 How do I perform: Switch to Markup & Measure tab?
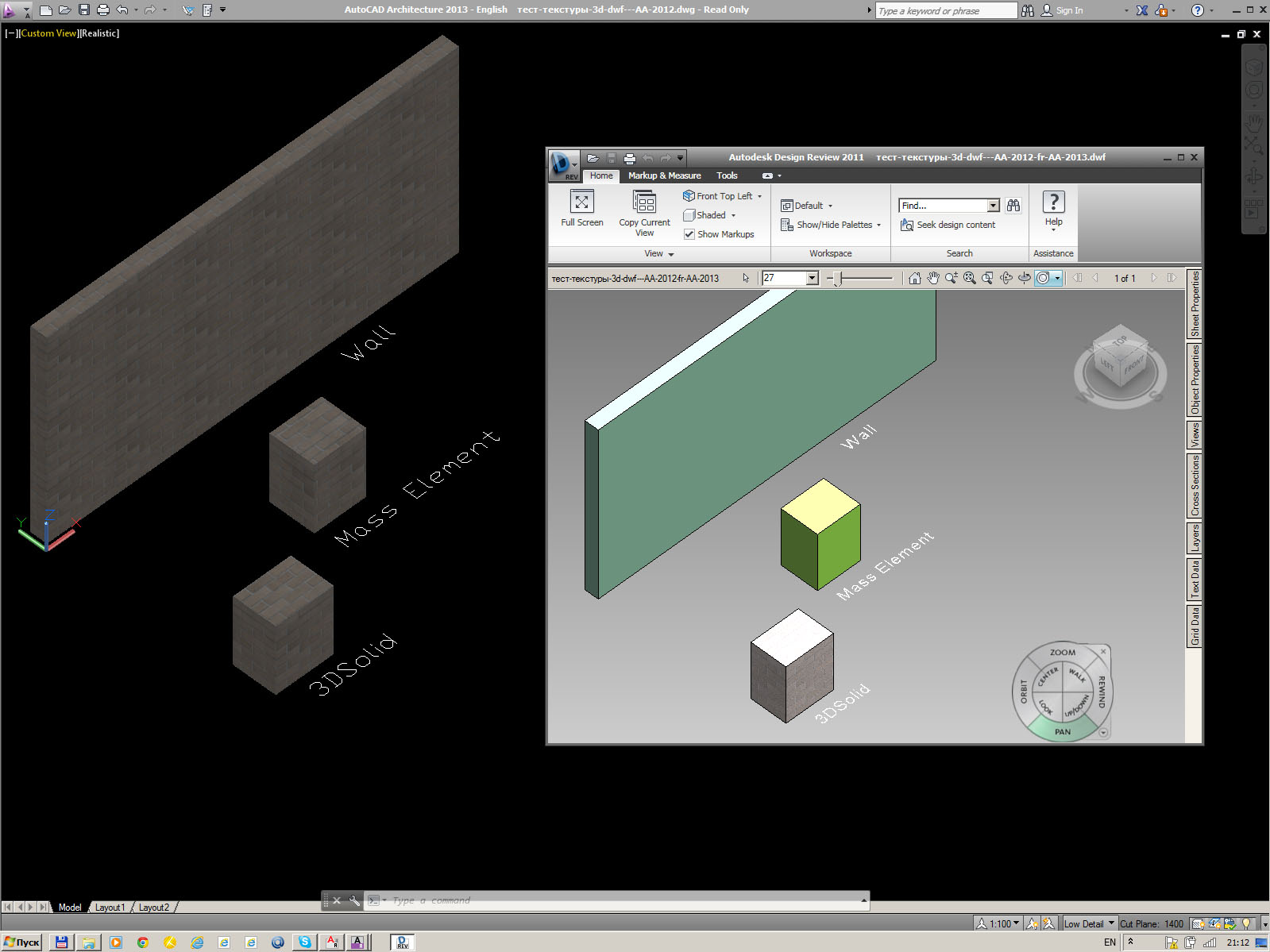665,175
